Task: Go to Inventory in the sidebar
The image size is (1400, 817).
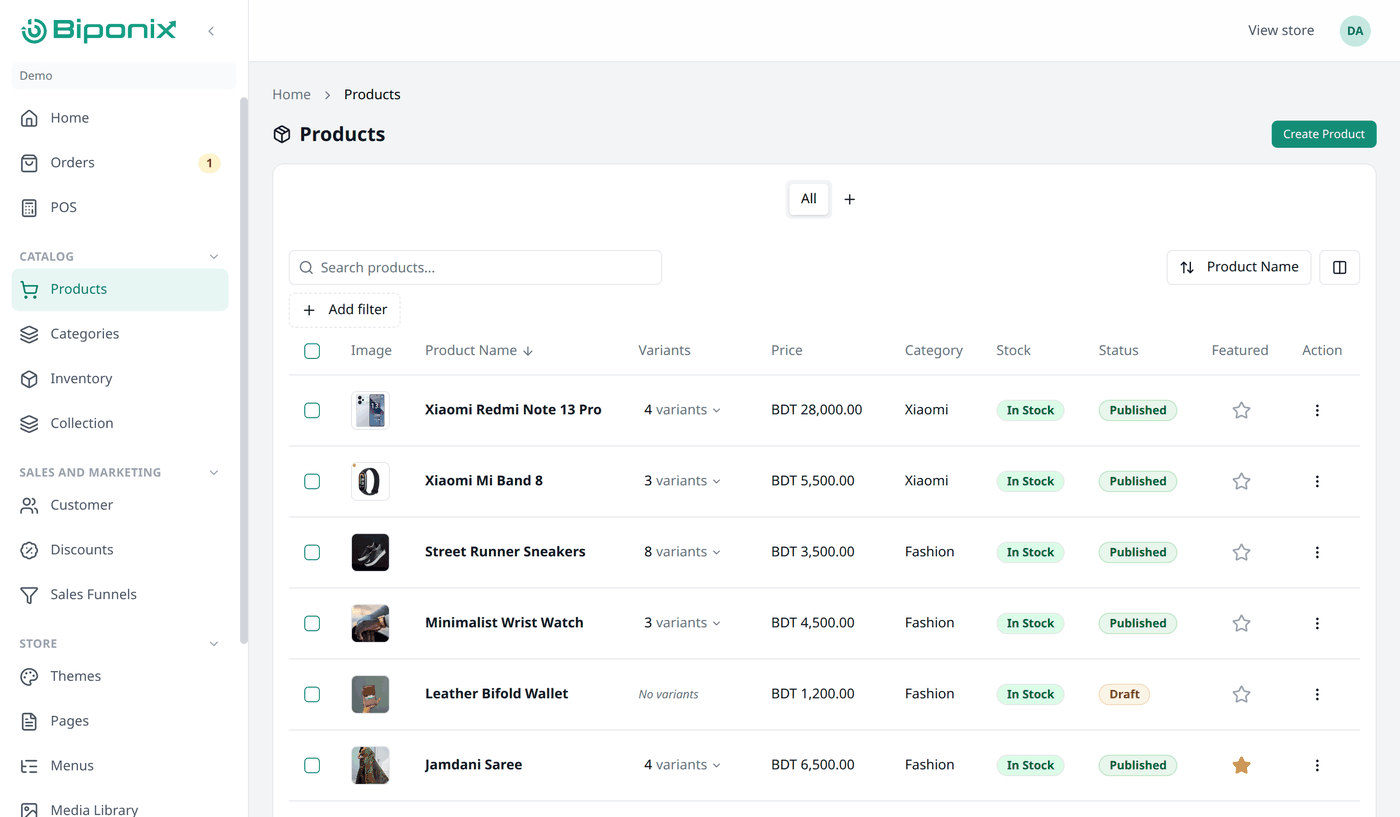Action: [120, 379]
